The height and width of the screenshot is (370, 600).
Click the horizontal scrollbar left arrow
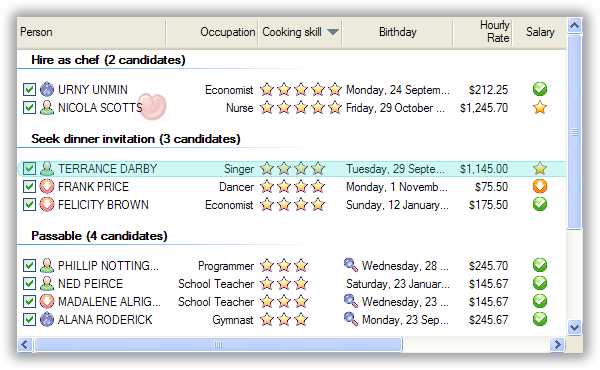click(24, 345)
